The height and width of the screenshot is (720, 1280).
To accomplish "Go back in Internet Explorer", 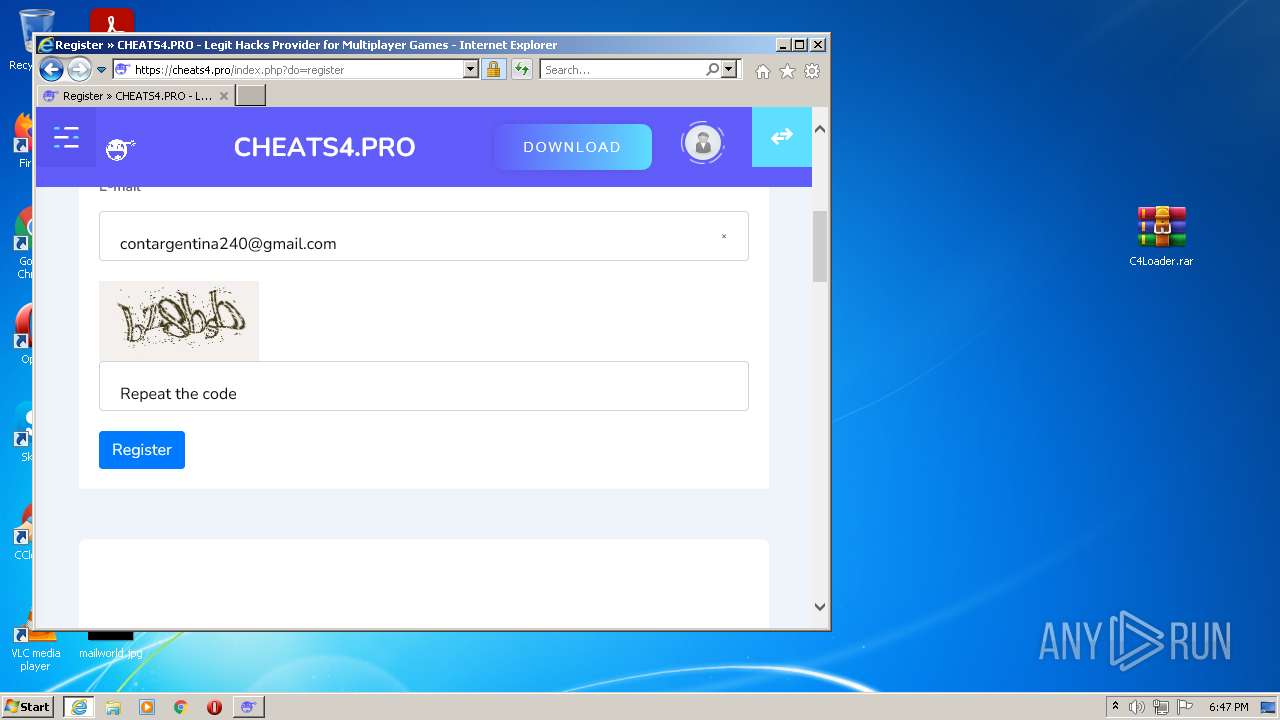I will point(51,70).
